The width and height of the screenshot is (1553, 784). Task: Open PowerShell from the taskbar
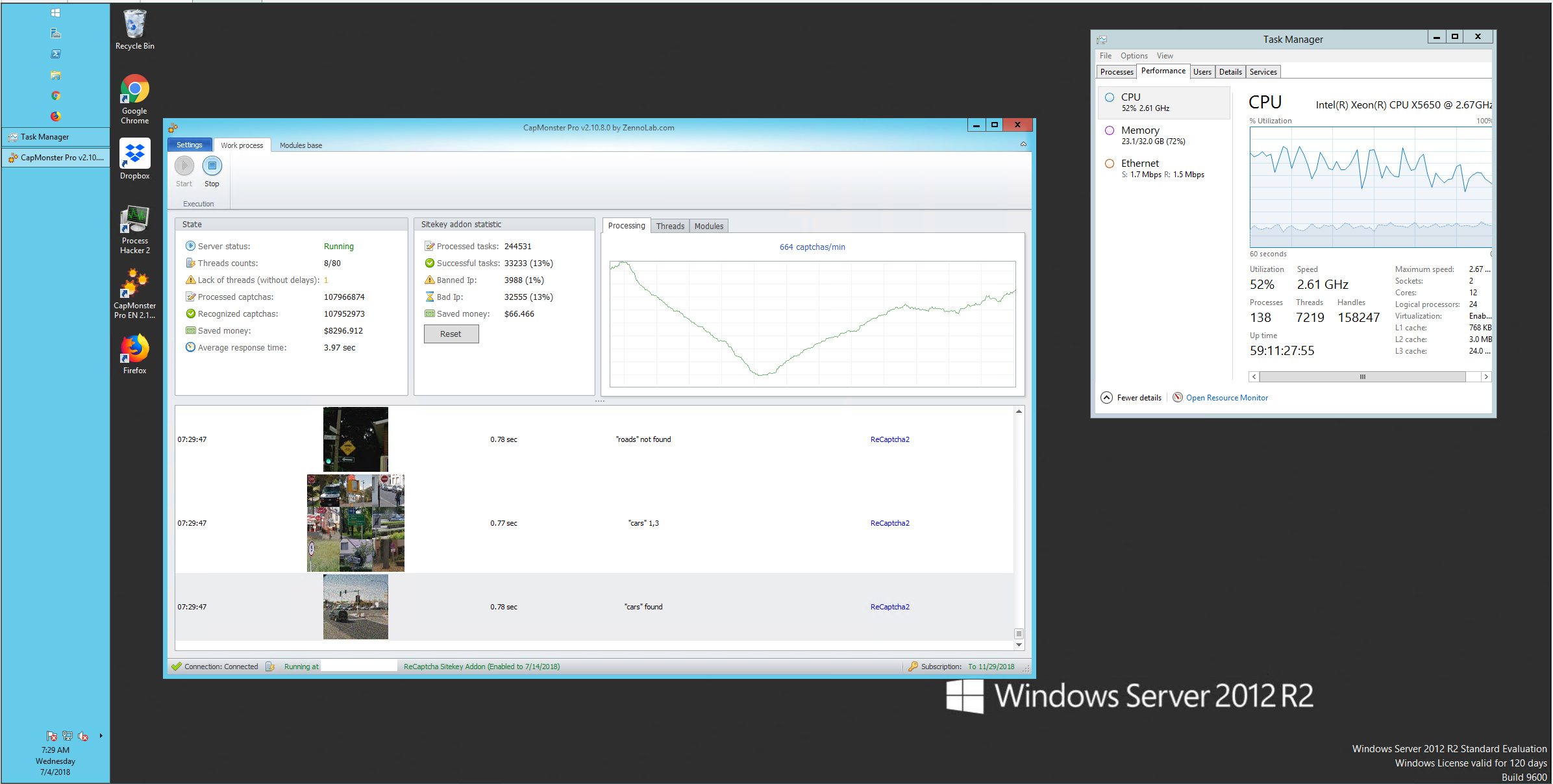(x=55, y=54)
